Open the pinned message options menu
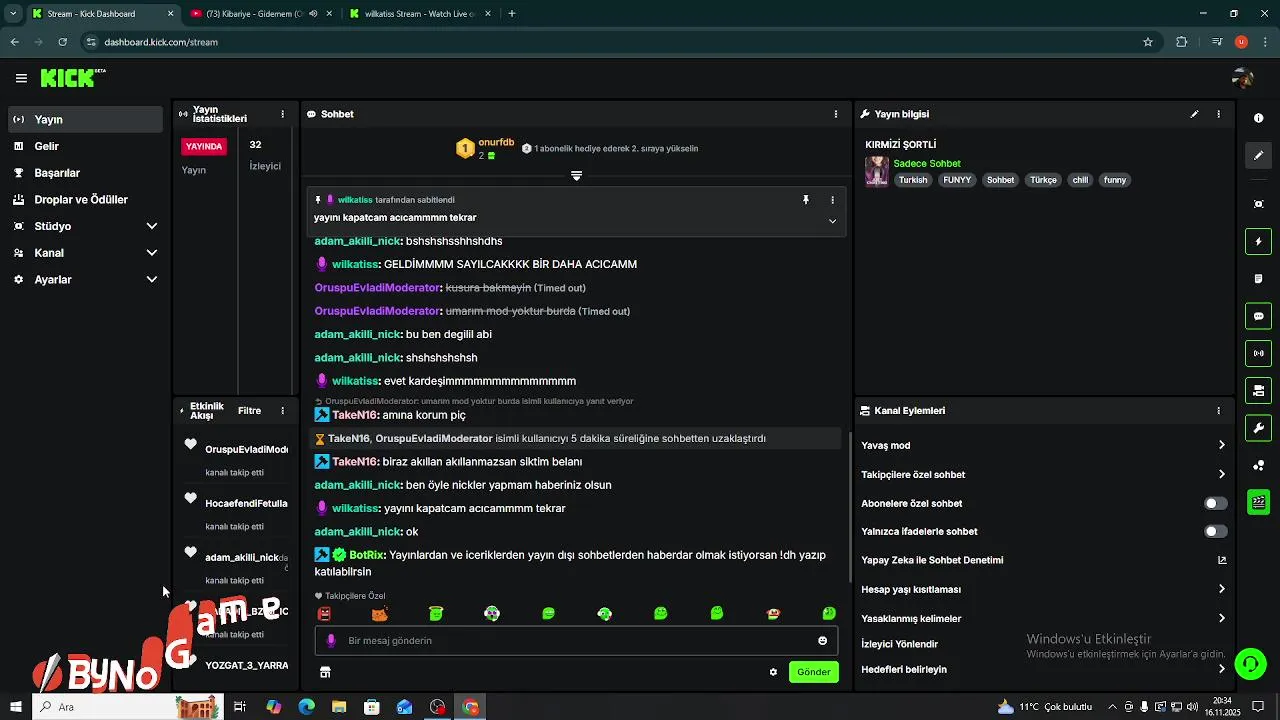The height and width of the screenshot is (720, 1280). point(832,200)
